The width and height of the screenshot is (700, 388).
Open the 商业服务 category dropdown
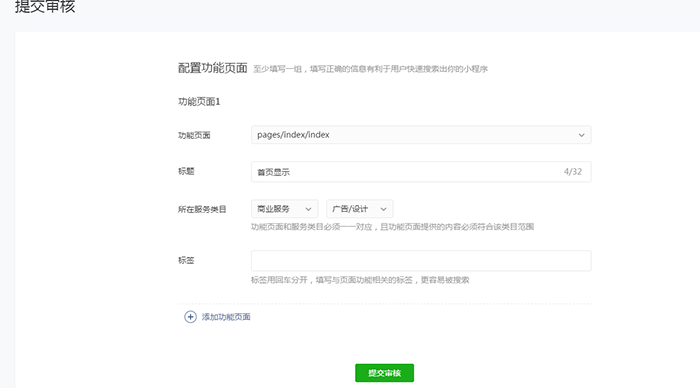point(284,209)
